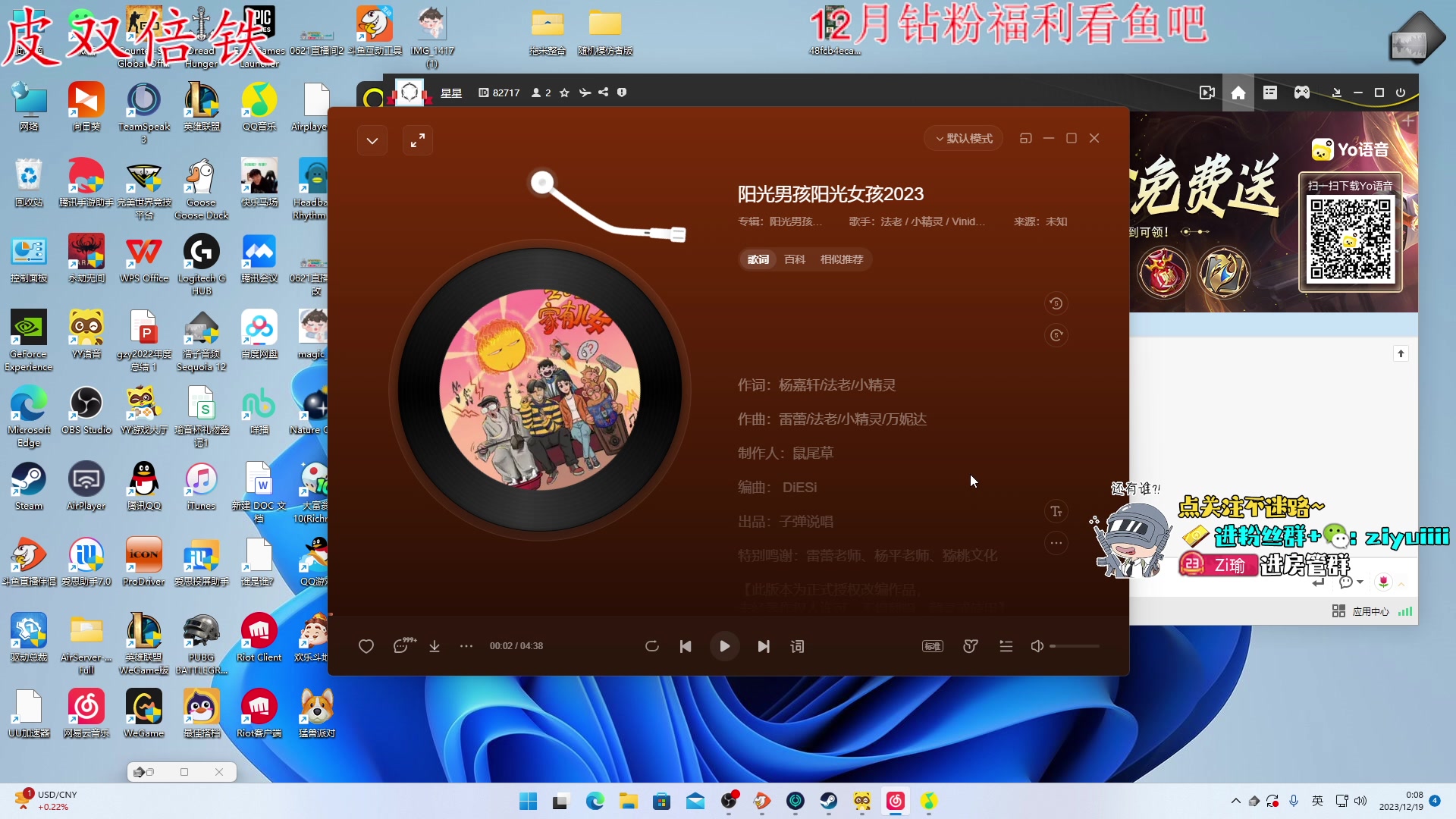The image size is (1456, 819).
Task: Show hidden system tray icons
Action: coord(1236,801)
